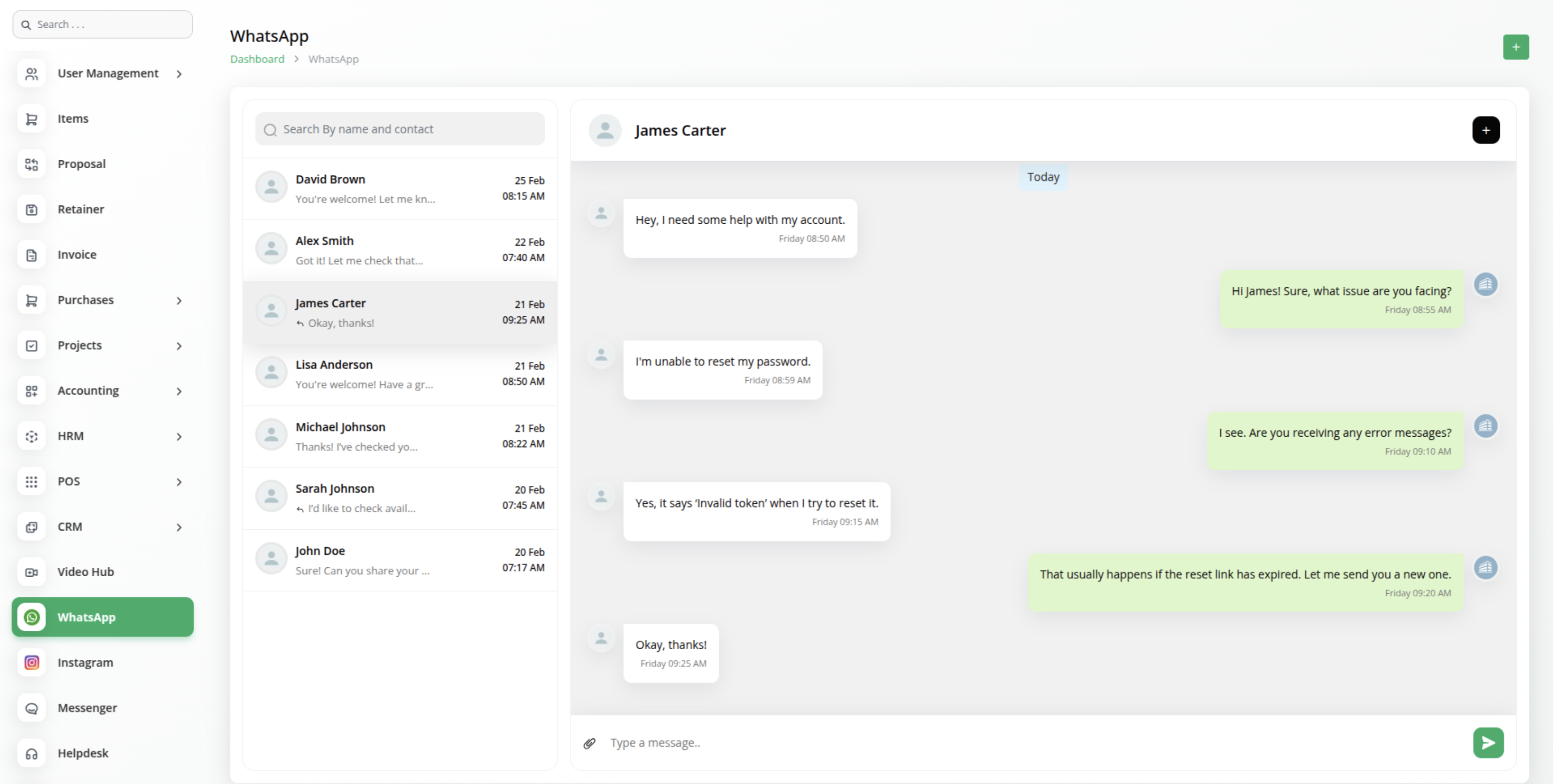Click the Helpdesk headset icon

point(31,753)
